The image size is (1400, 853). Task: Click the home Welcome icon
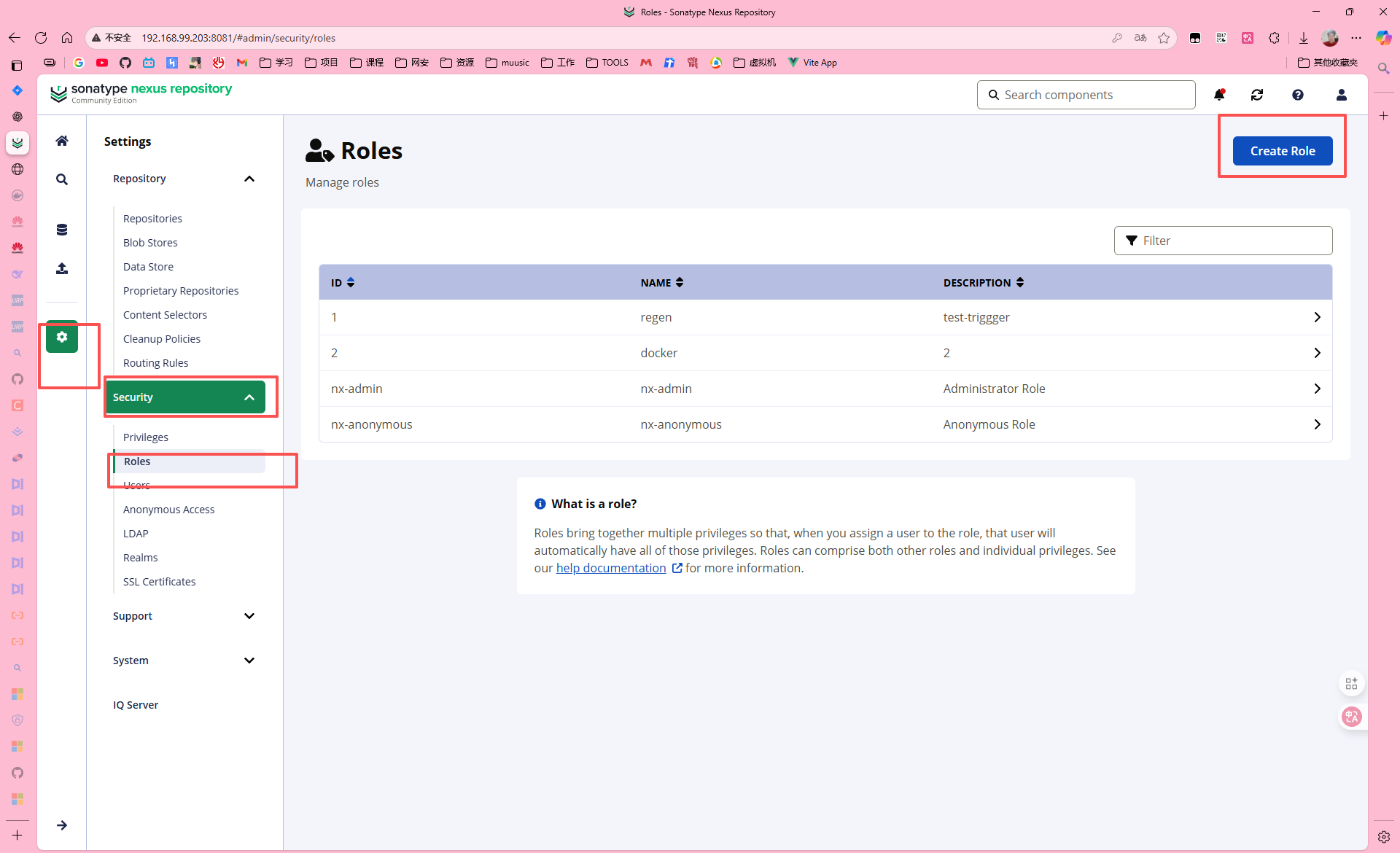[x=62, y=141]
